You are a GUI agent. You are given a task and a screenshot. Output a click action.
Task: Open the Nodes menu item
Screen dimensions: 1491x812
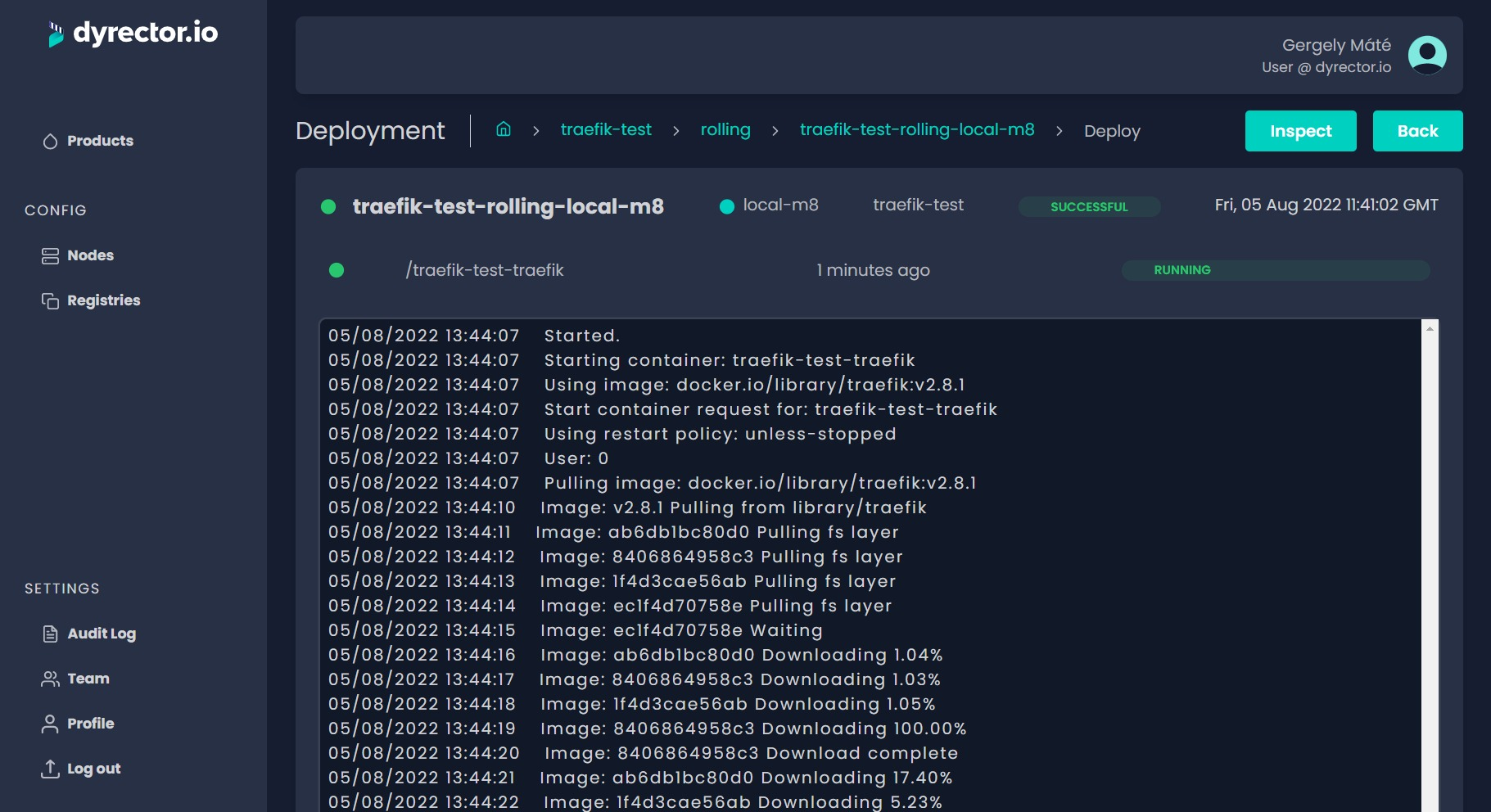(x=78, y=255)
